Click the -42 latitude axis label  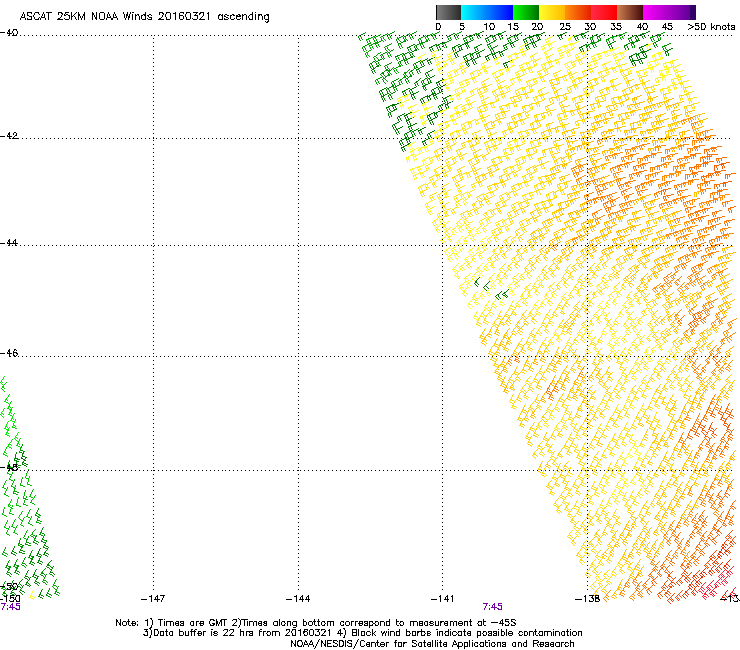pos(9,136)
